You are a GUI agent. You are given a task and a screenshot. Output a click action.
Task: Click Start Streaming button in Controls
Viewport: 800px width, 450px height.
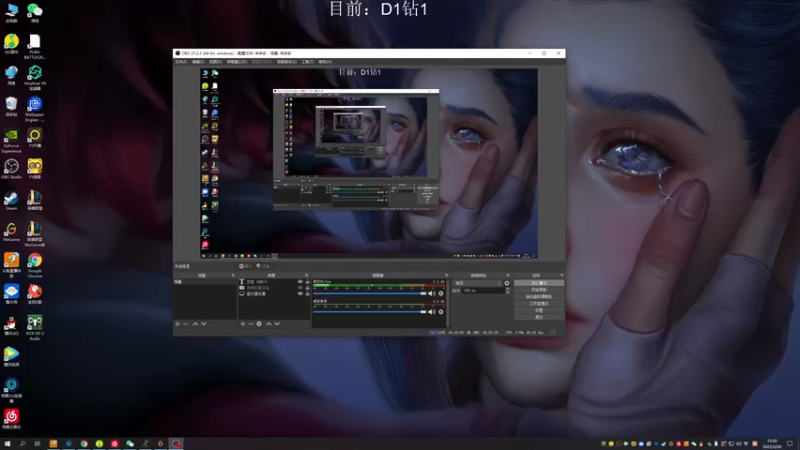(539, 283)
